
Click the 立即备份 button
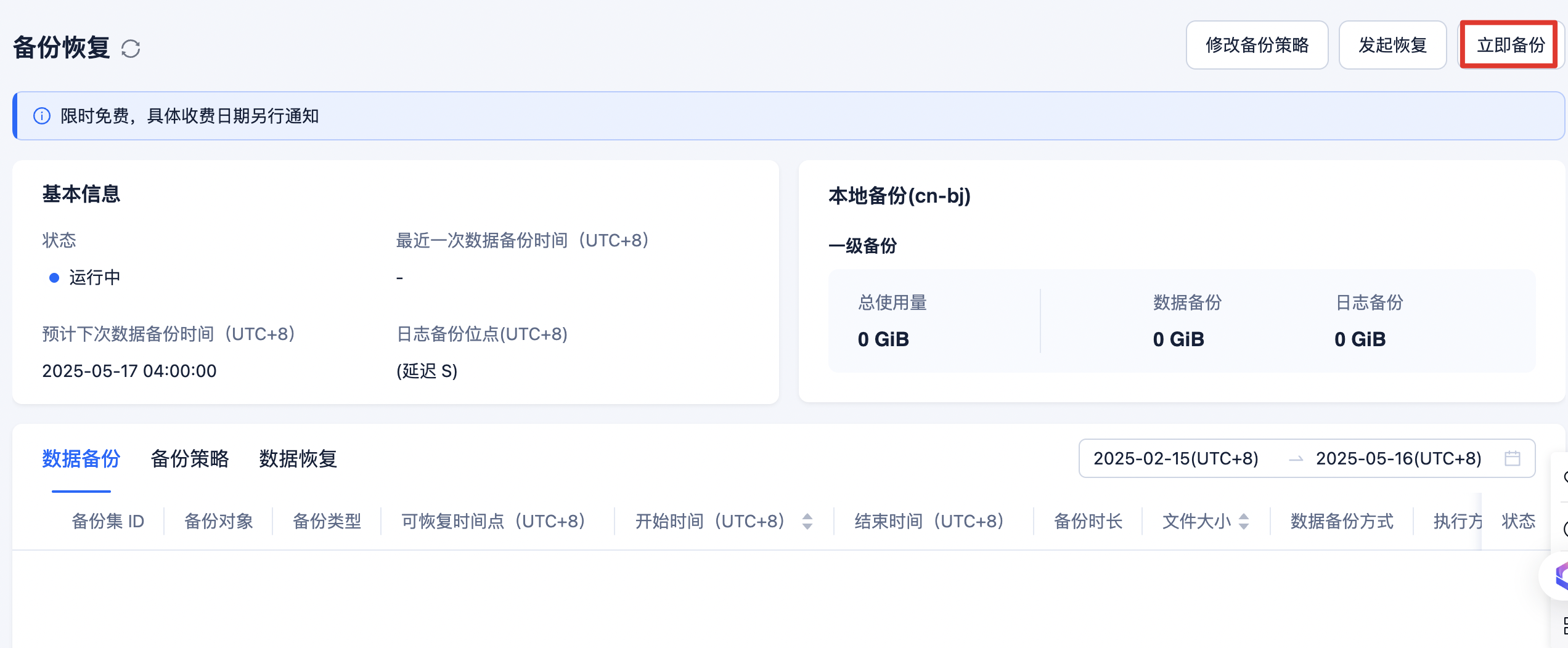click(x=1511, y=45)
